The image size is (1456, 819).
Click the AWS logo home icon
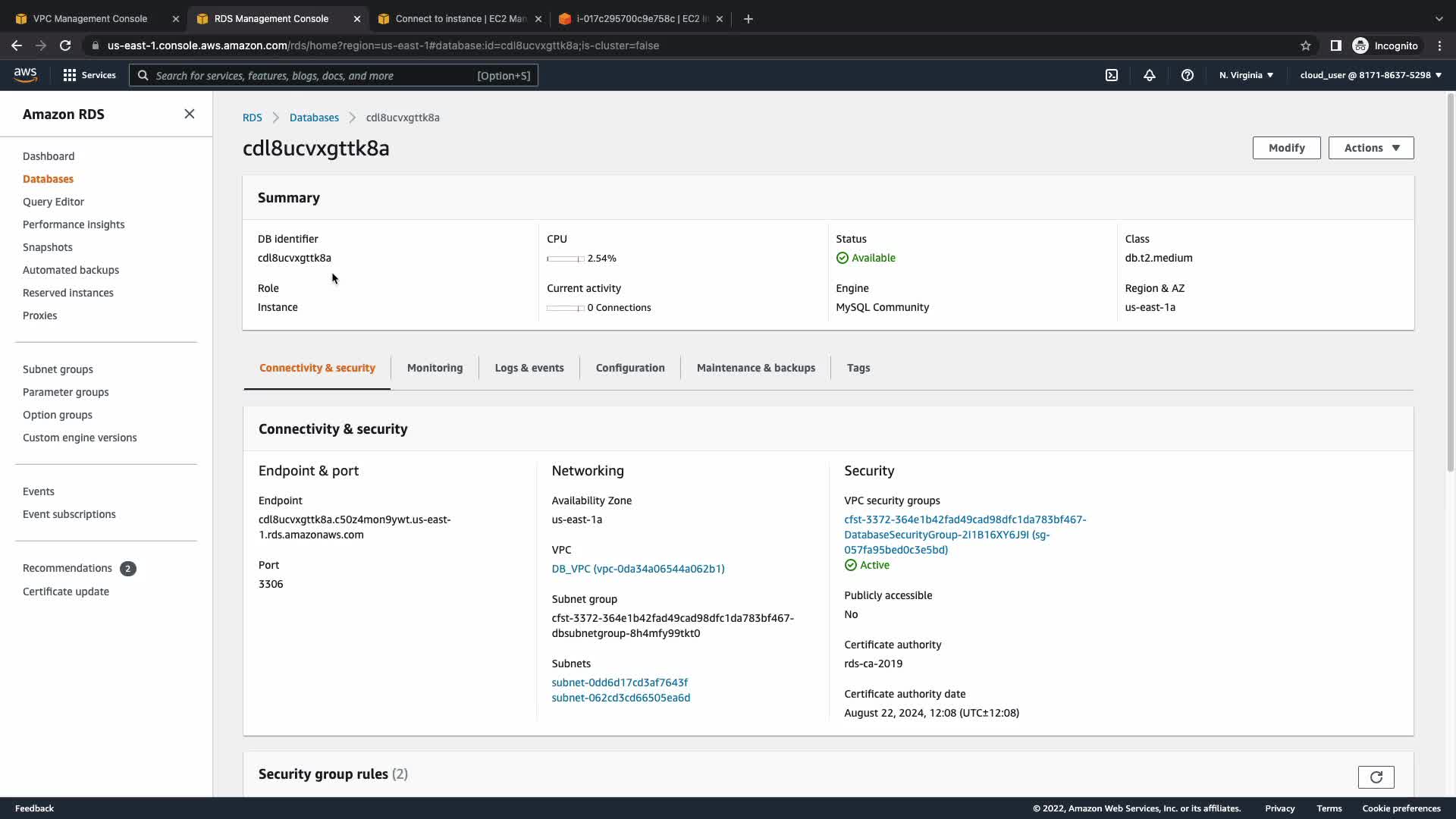point(25,74)
